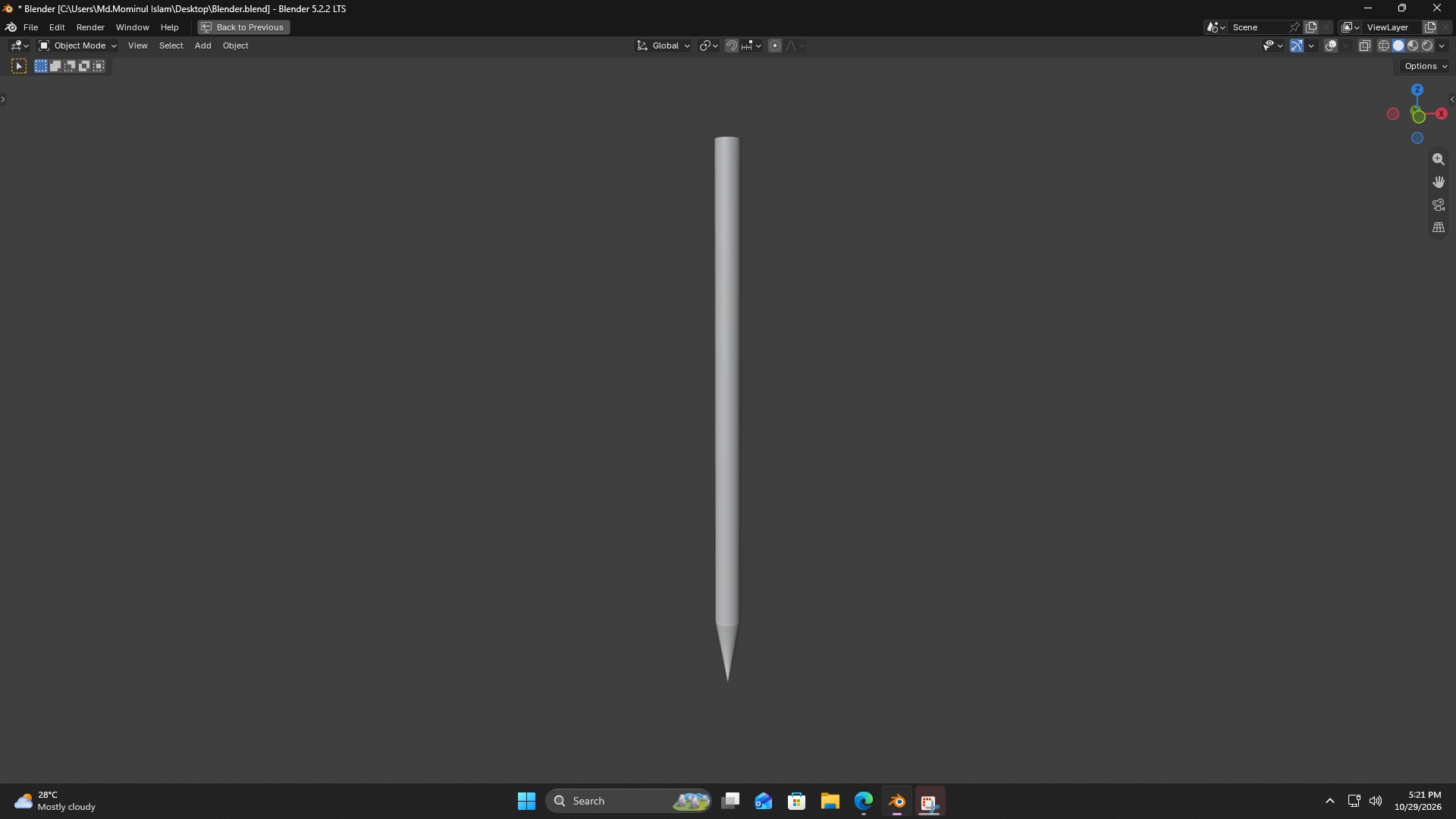Select the Set selection mode icon
This screenshot has width=1456, height=819.
[x=41, y=67]
